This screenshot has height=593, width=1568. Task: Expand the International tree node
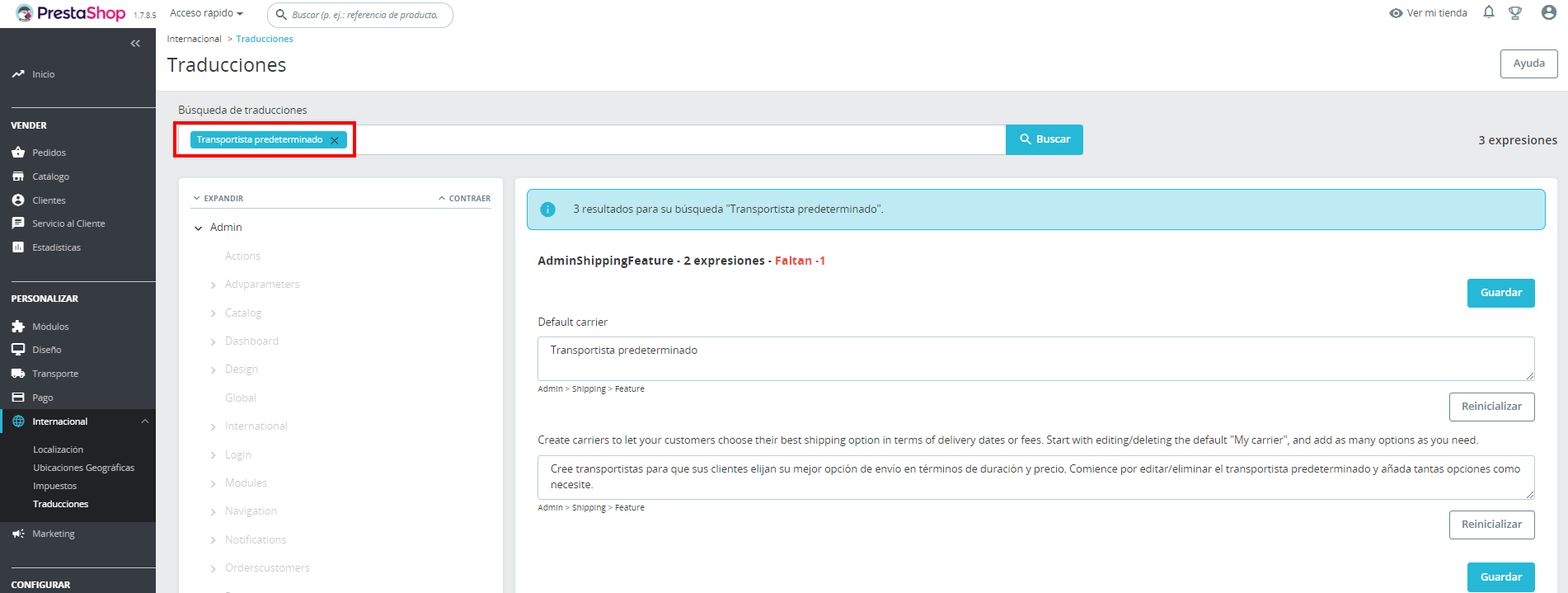[x=214, y=426]
